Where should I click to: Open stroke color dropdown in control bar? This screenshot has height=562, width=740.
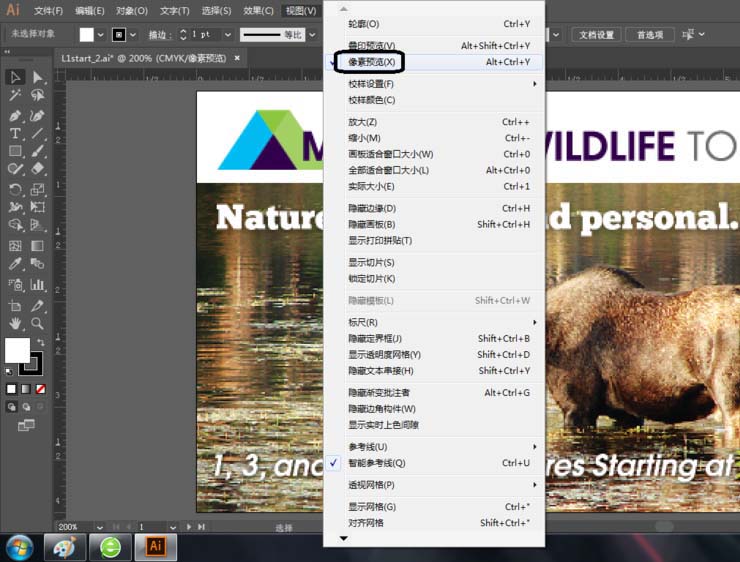[x=133, y=34]
